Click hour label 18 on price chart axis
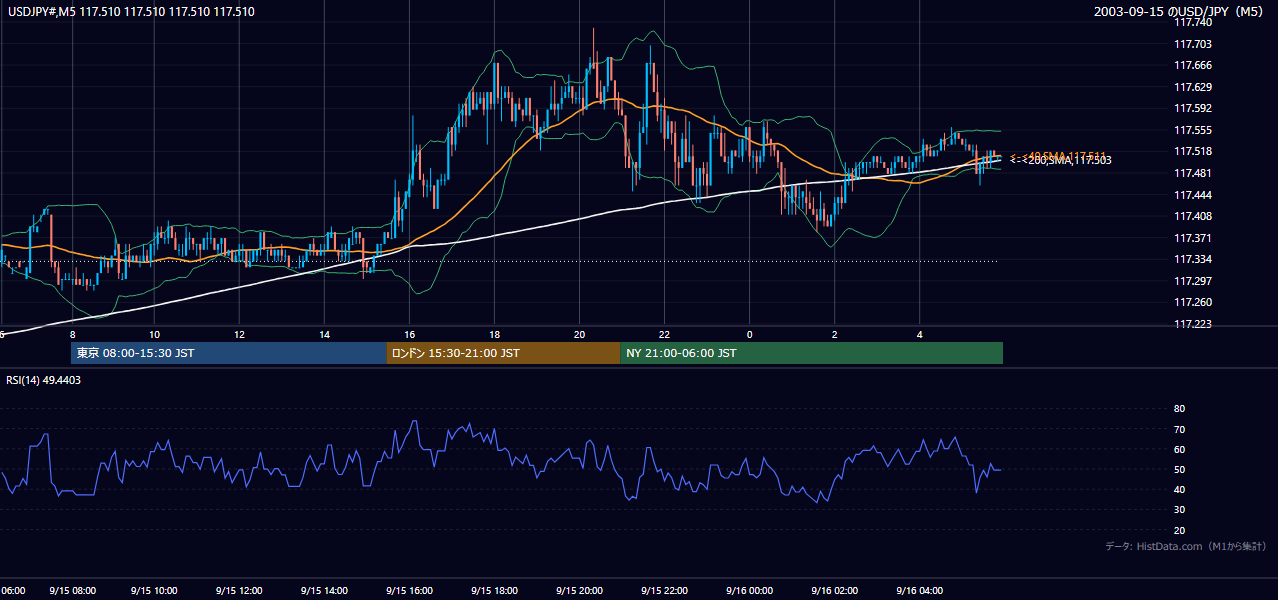This screenshot has height=600, width=1278. 494,334
